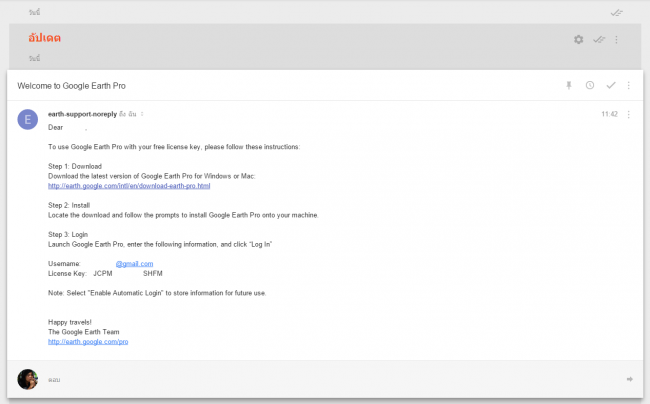This screenshot has width=650, height=404.
Task: Click the @gmail.com username link
Action: 134,263
